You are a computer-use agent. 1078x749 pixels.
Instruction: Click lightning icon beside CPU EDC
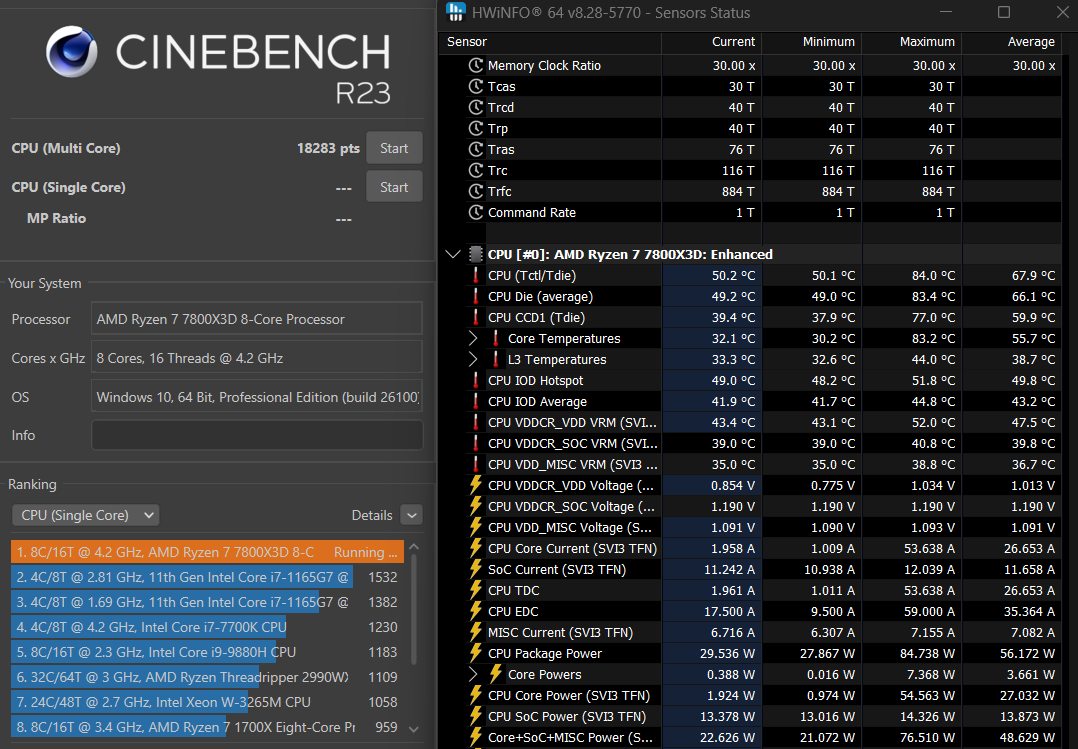[x=476, y=611]
